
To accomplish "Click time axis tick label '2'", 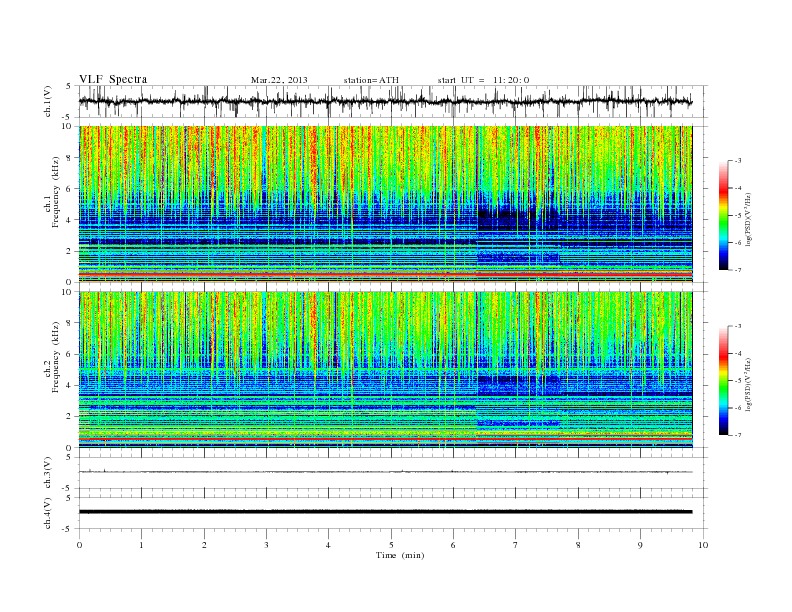I will click(x=204, y=545).
